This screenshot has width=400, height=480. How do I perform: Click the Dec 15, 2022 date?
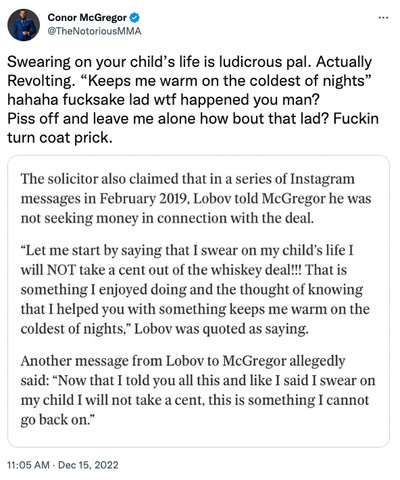point(88,465)
